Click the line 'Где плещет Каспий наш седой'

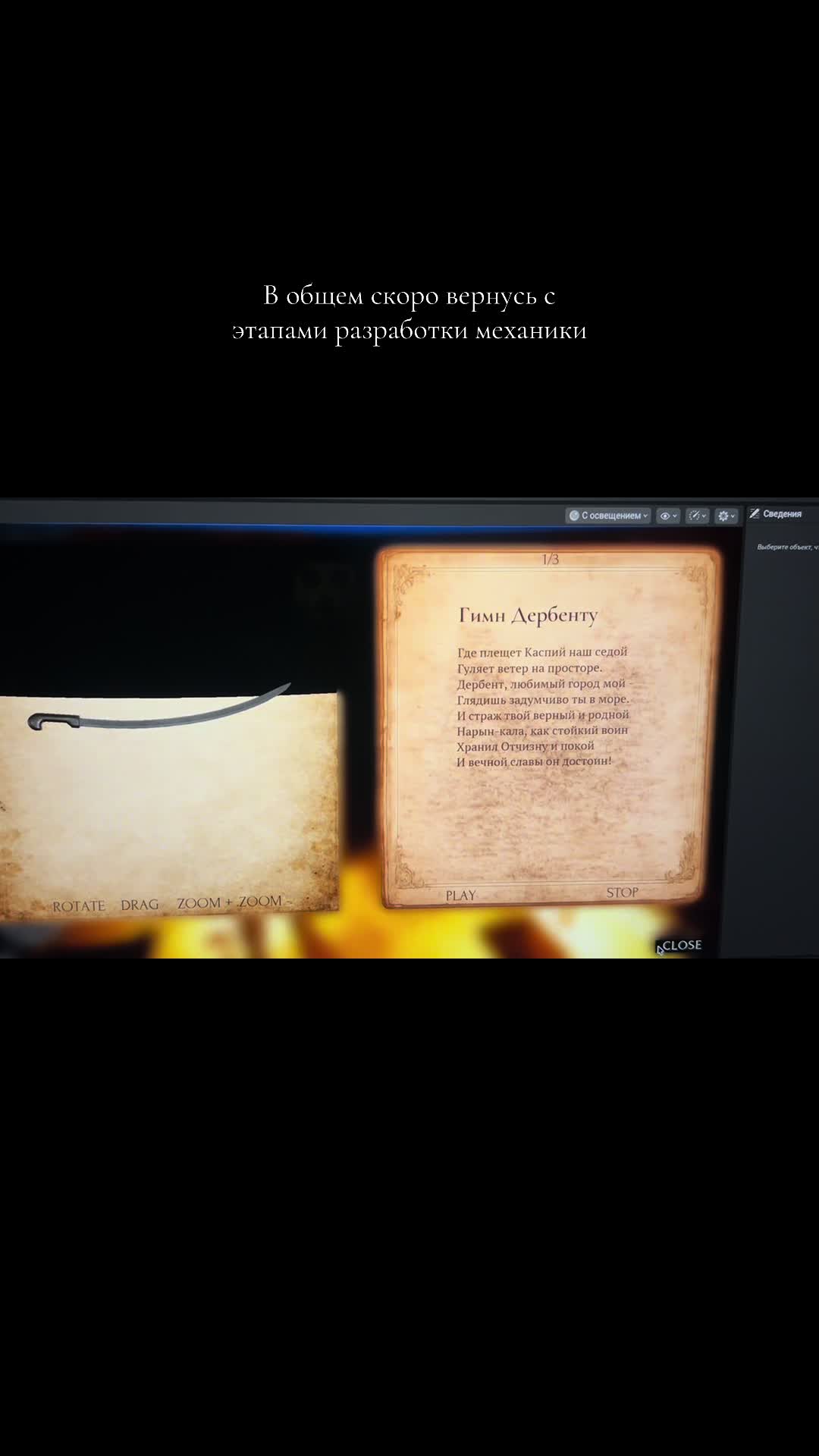[542, 652]
